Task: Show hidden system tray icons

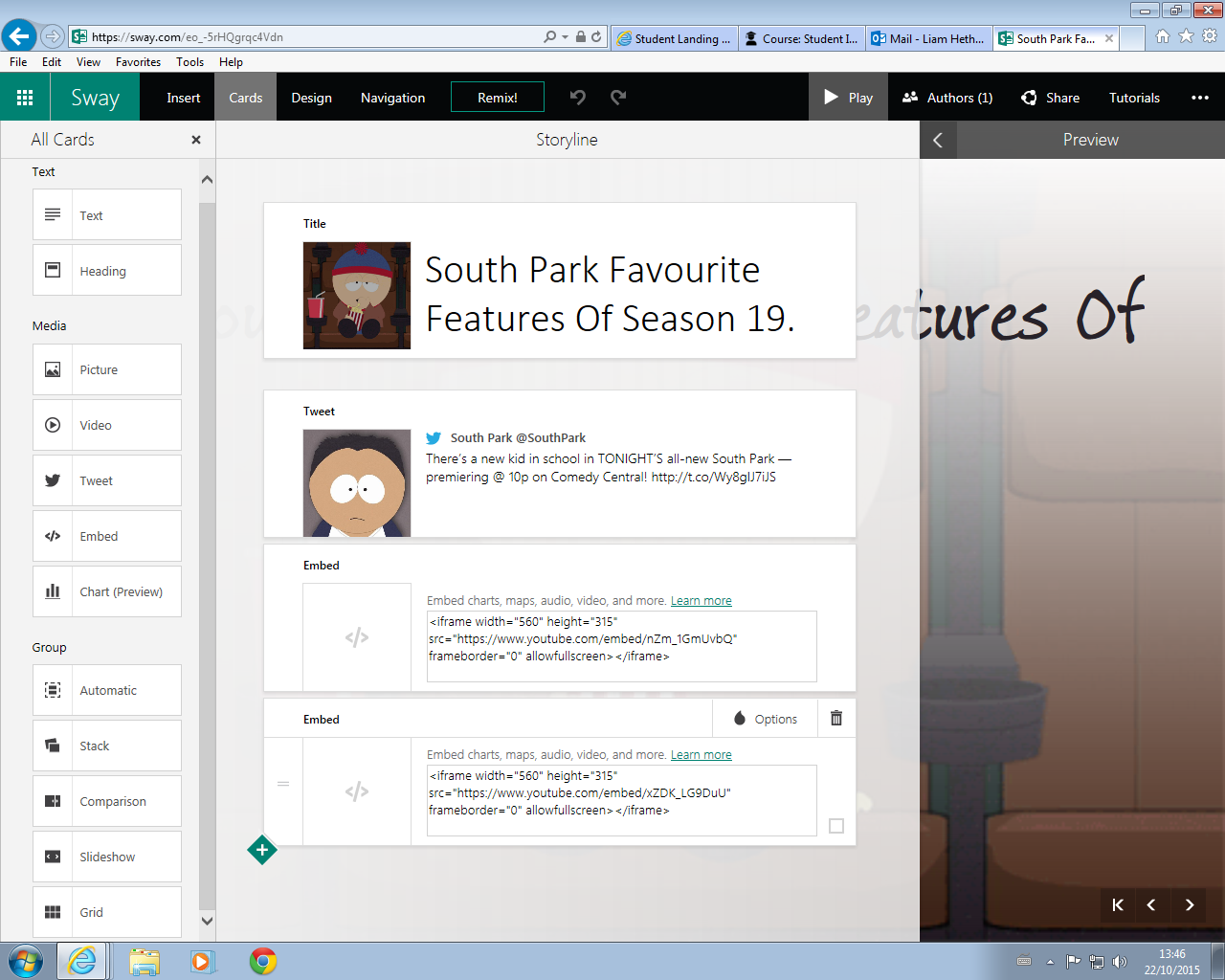Action: [1050, 961]
